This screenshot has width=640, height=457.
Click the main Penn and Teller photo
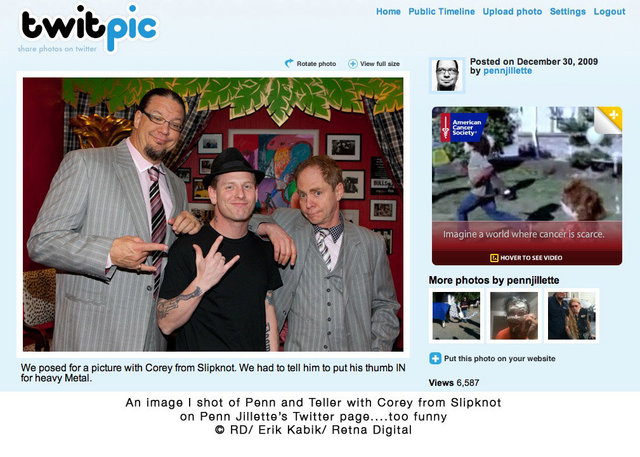click(x=213, y=214)
